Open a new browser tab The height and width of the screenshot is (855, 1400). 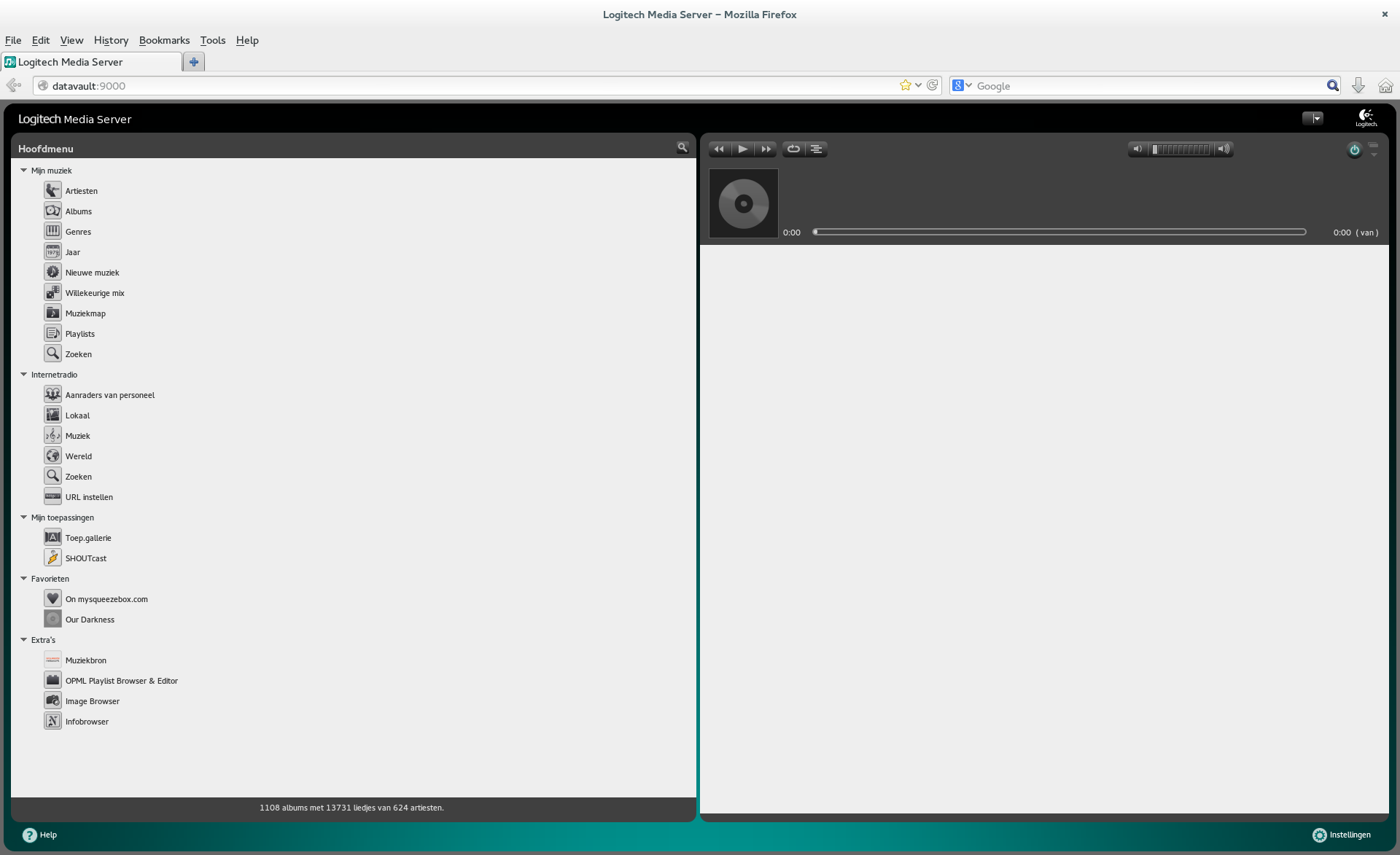(194, 62)
